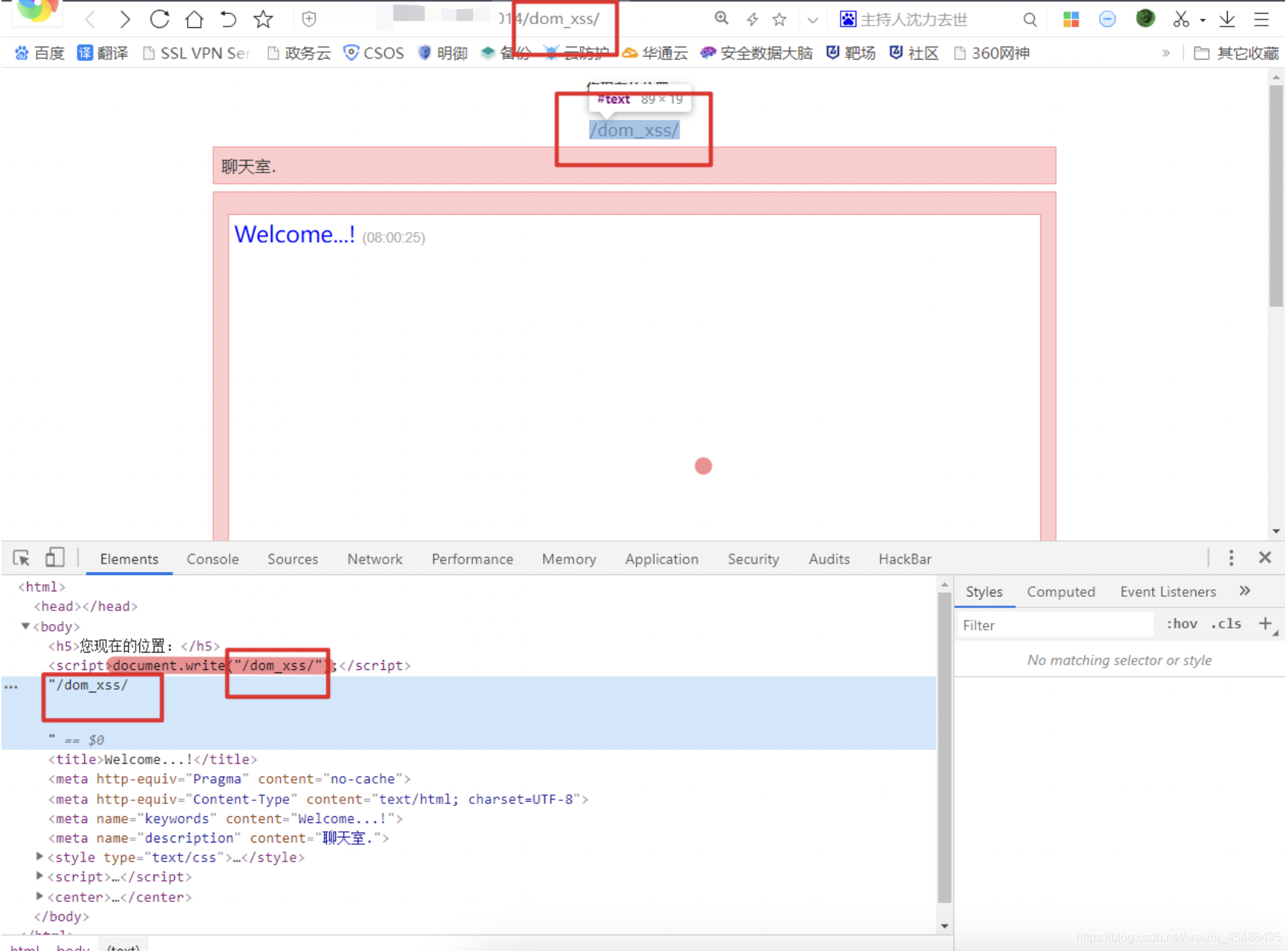This screenshot has width=1288, height=951.
Task: Focus the styles Filter field
Action: (1055, 625)
